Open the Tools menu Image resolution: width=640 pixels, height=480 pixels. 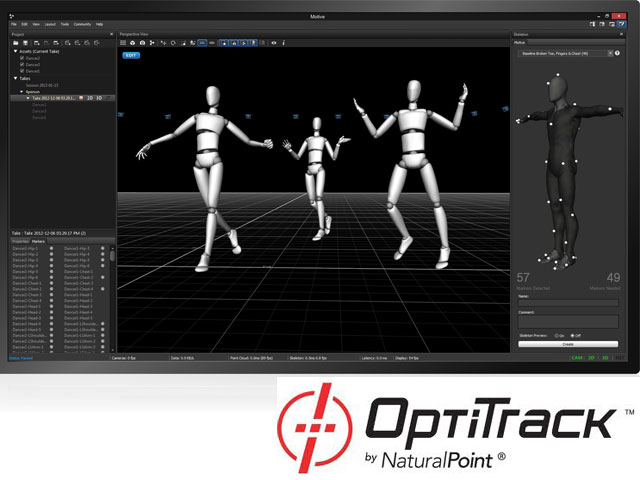click(65, 24)
